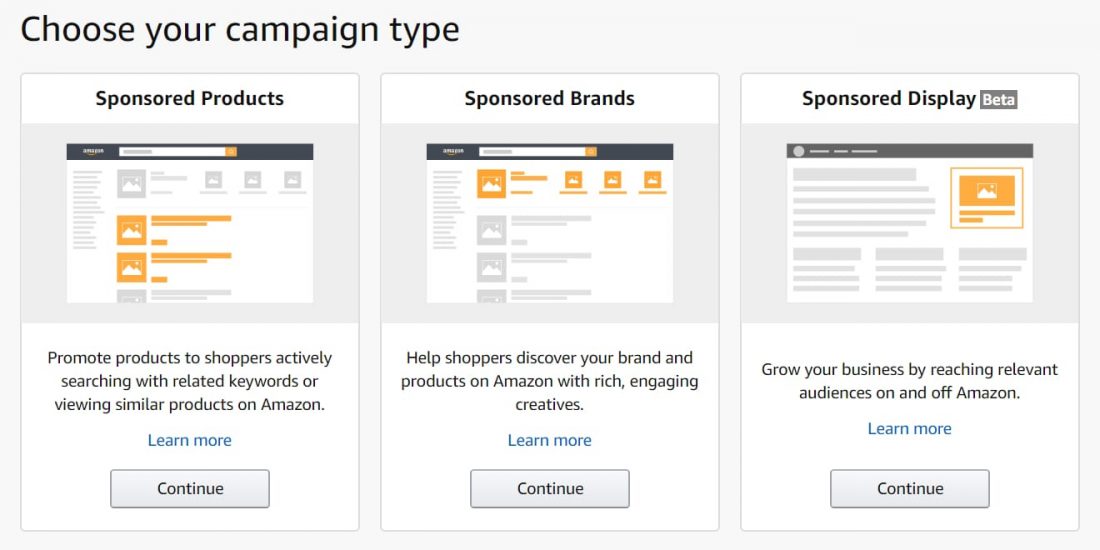Click Continue under Sponsored Brands
This screenshot has width=1100, height=550.
pos(550,489)
